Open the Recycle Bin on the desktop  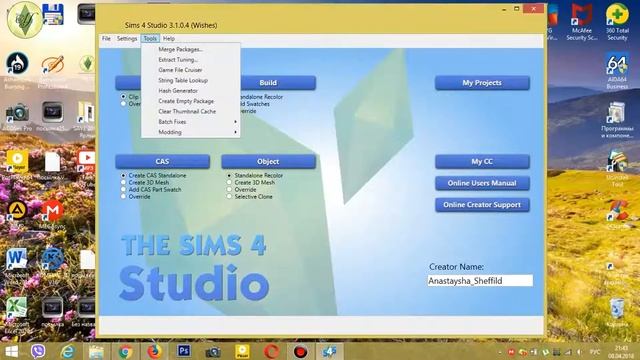[617, 312]
